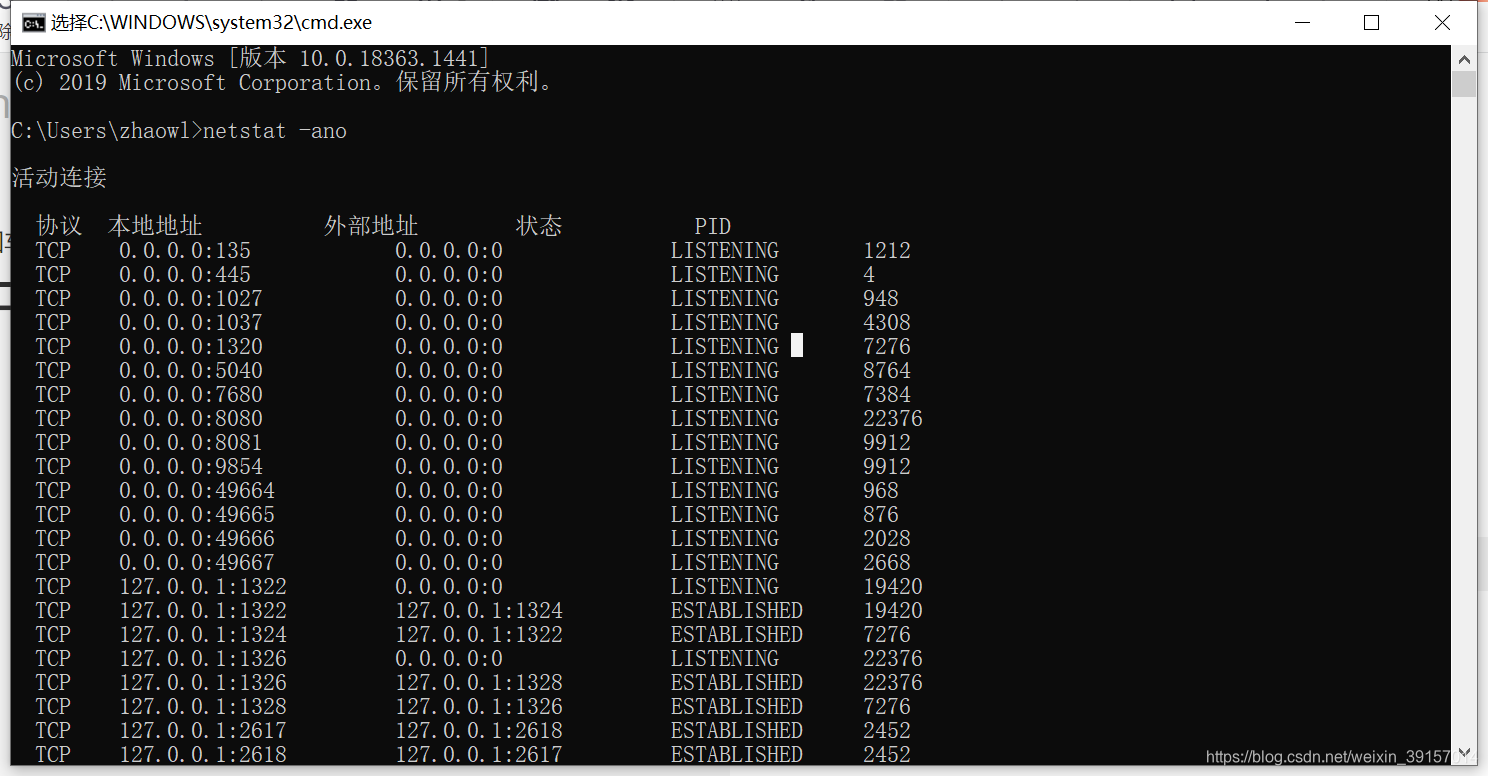
Task: Click local address 0.0.0.0:49666
Action: coord(197,538)
